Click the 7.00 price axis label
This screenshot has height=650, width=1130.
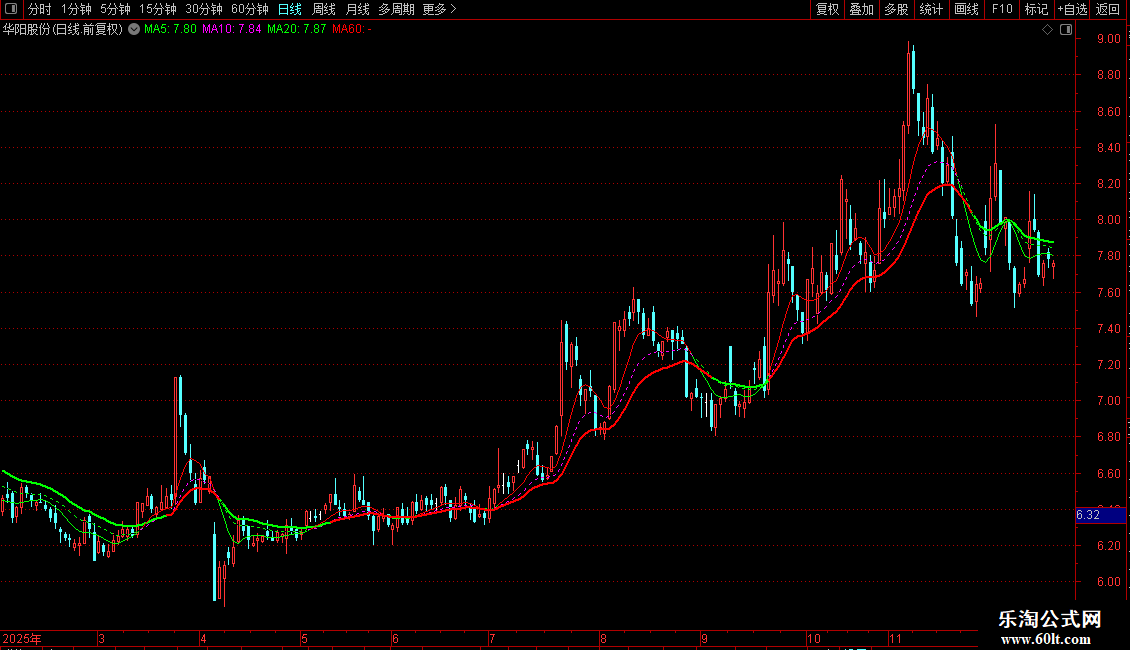(1108, 401)
